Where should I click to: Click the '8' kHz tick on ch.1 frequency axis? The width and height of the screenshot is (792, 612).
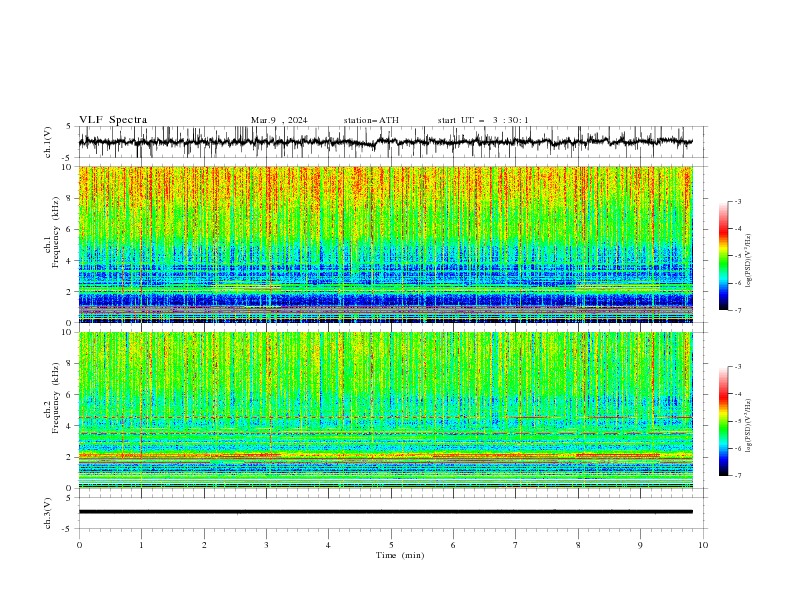[x=70, y=198]
